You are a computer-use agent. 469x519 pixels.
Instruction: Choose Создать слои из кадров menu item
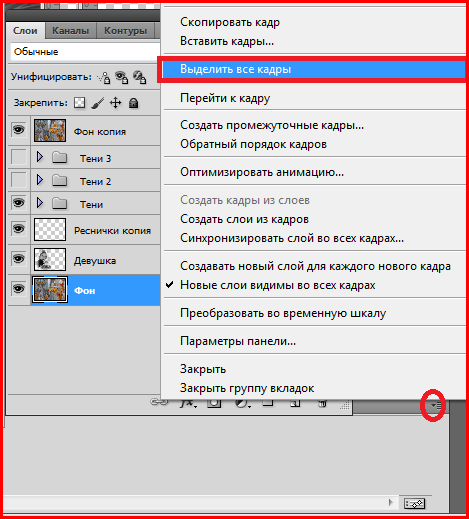coord(244,219)
